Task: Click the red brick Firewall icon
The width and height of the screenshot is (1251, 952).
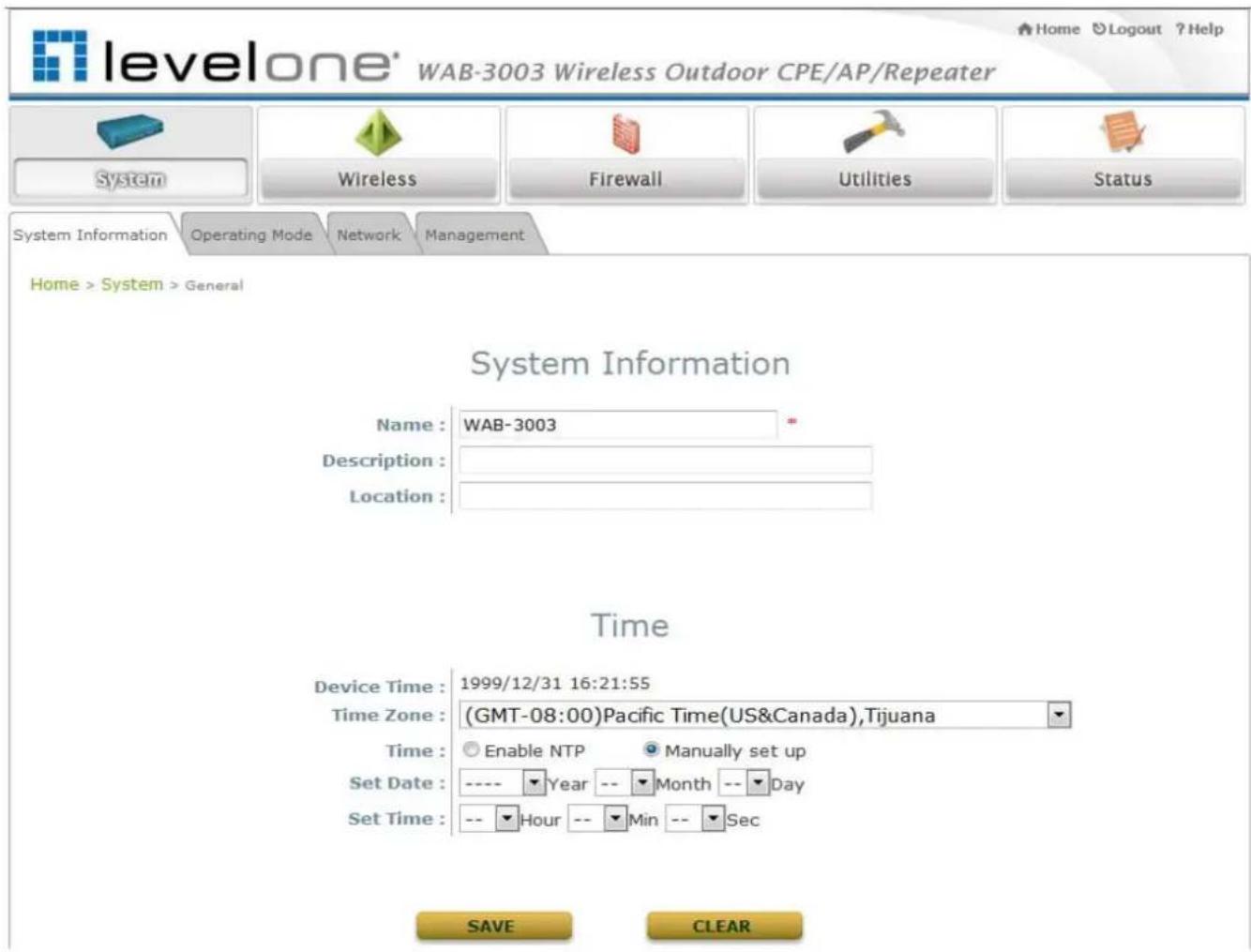Action: pyautogui.click(x=625, y=134)
